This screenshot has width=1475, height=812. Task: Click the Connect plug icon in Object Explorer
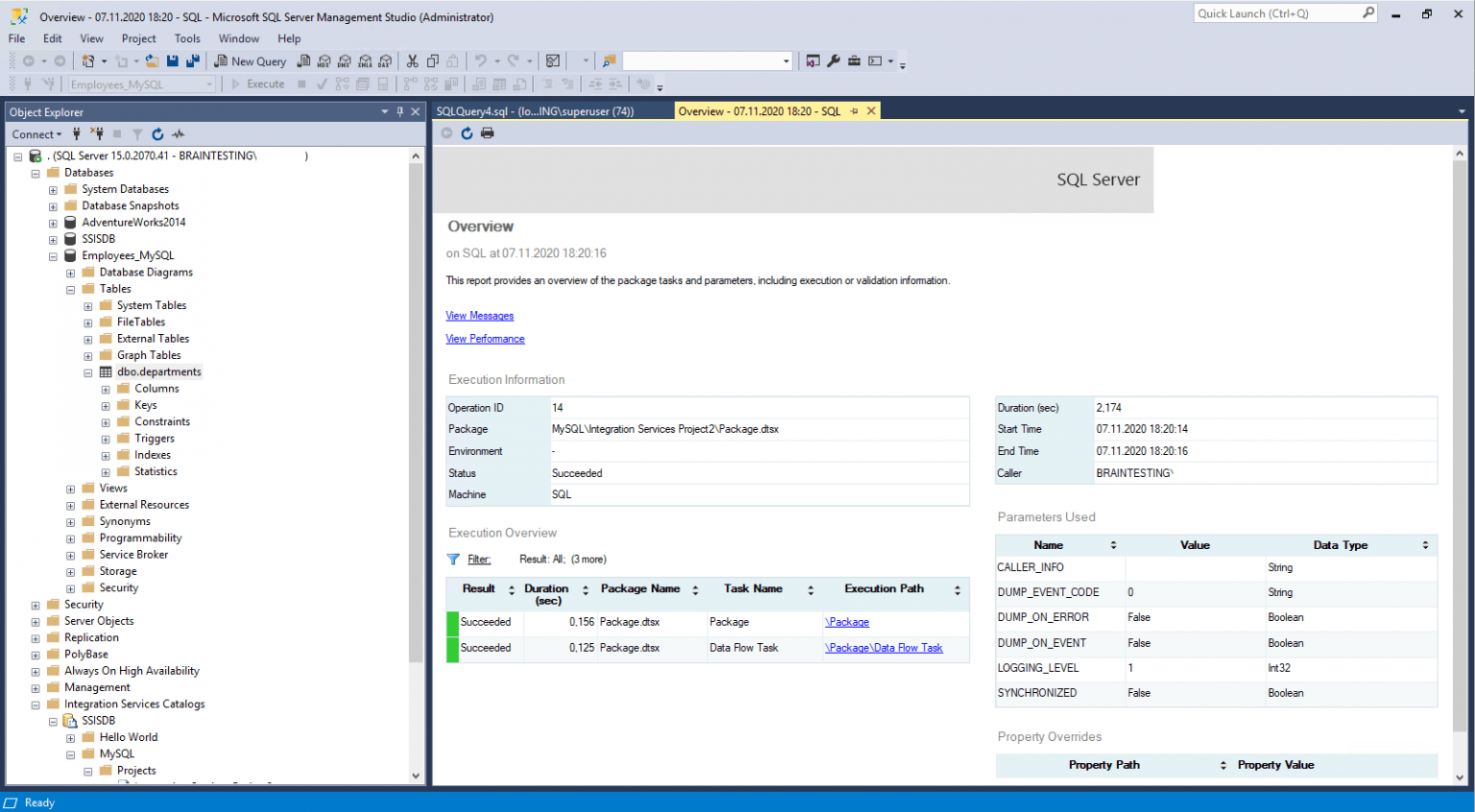[x=77, y=134]
